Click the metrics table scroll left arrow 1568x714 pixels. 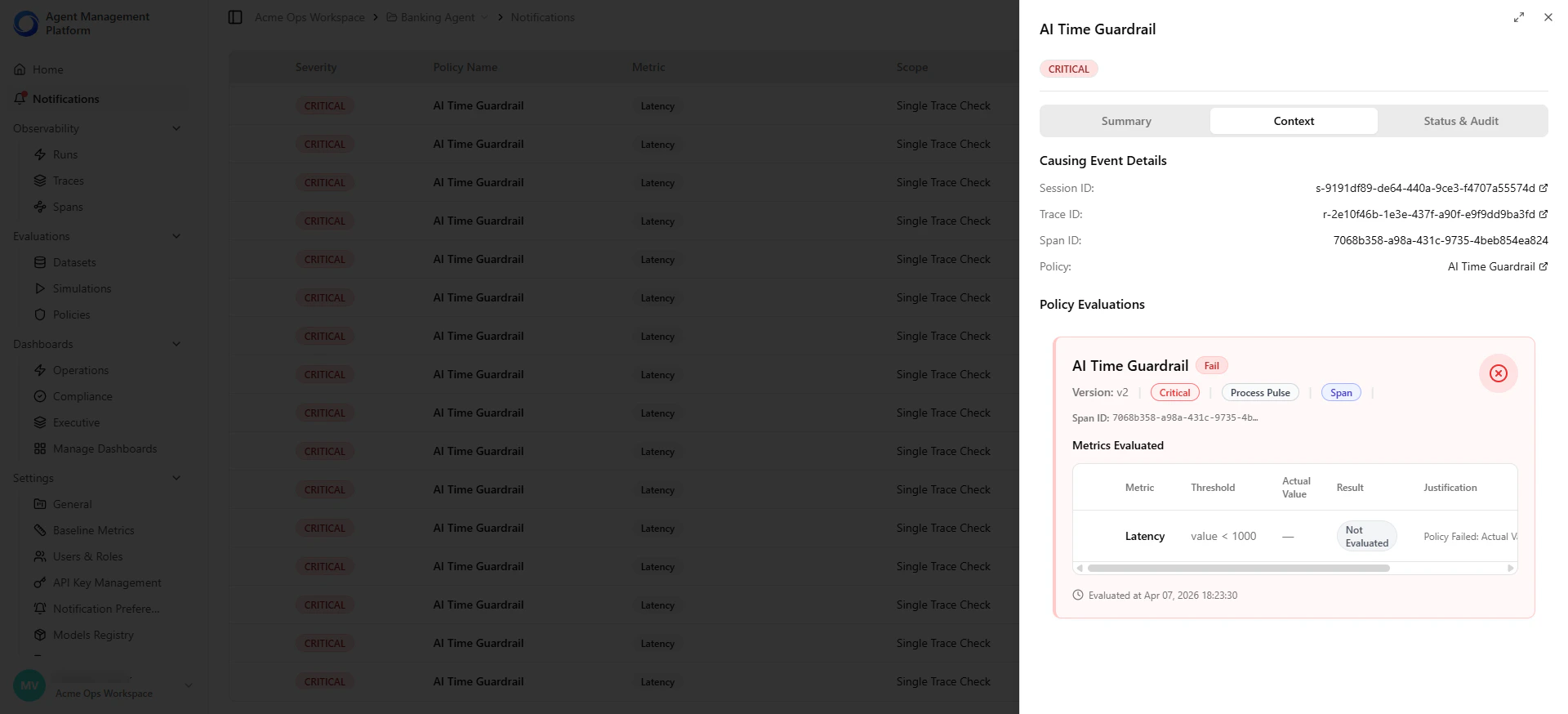[1080, 568]
